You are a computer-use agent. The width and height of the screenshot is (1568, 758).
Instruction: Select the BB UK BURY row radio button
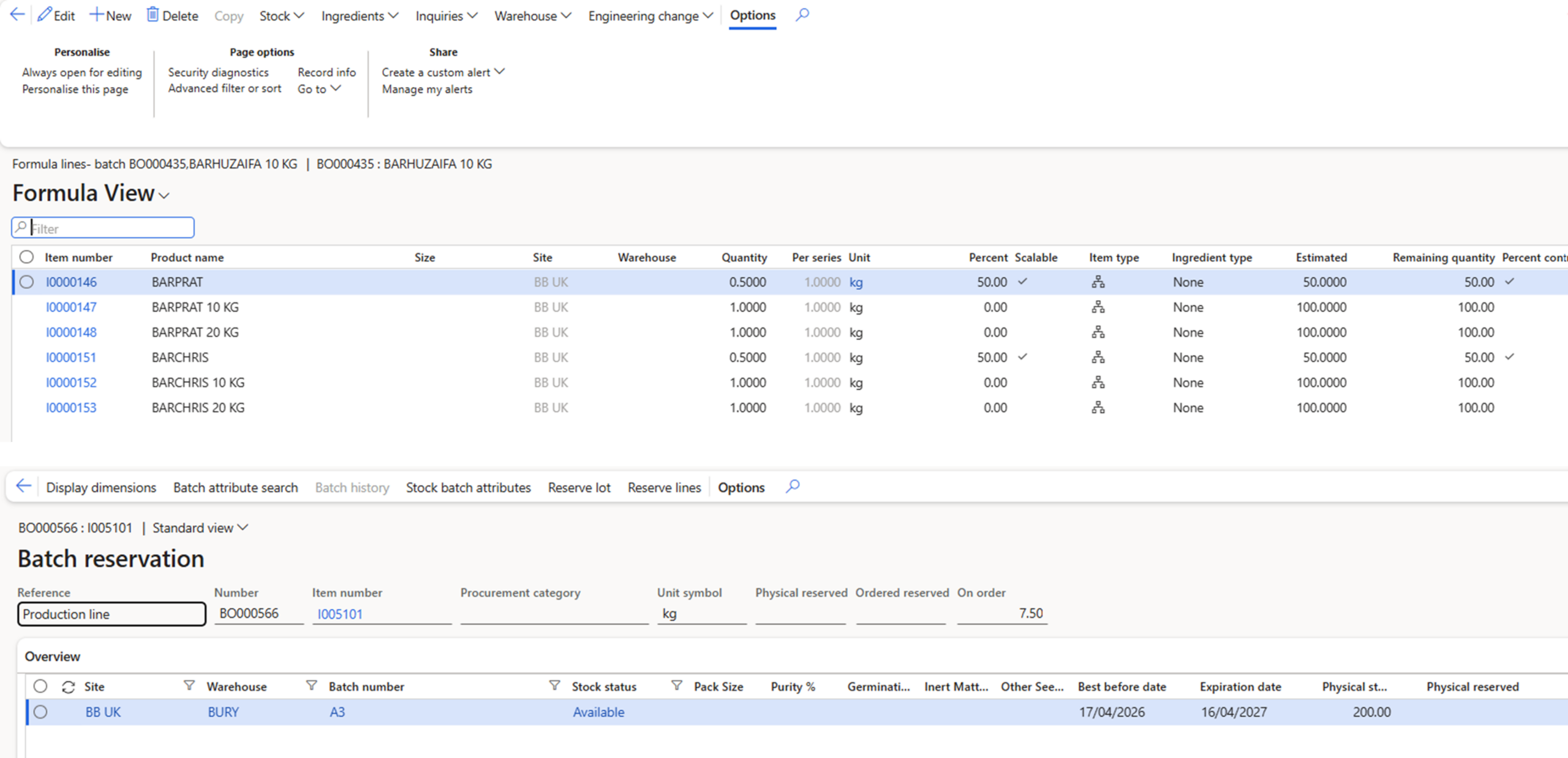(x=40, y=712)
